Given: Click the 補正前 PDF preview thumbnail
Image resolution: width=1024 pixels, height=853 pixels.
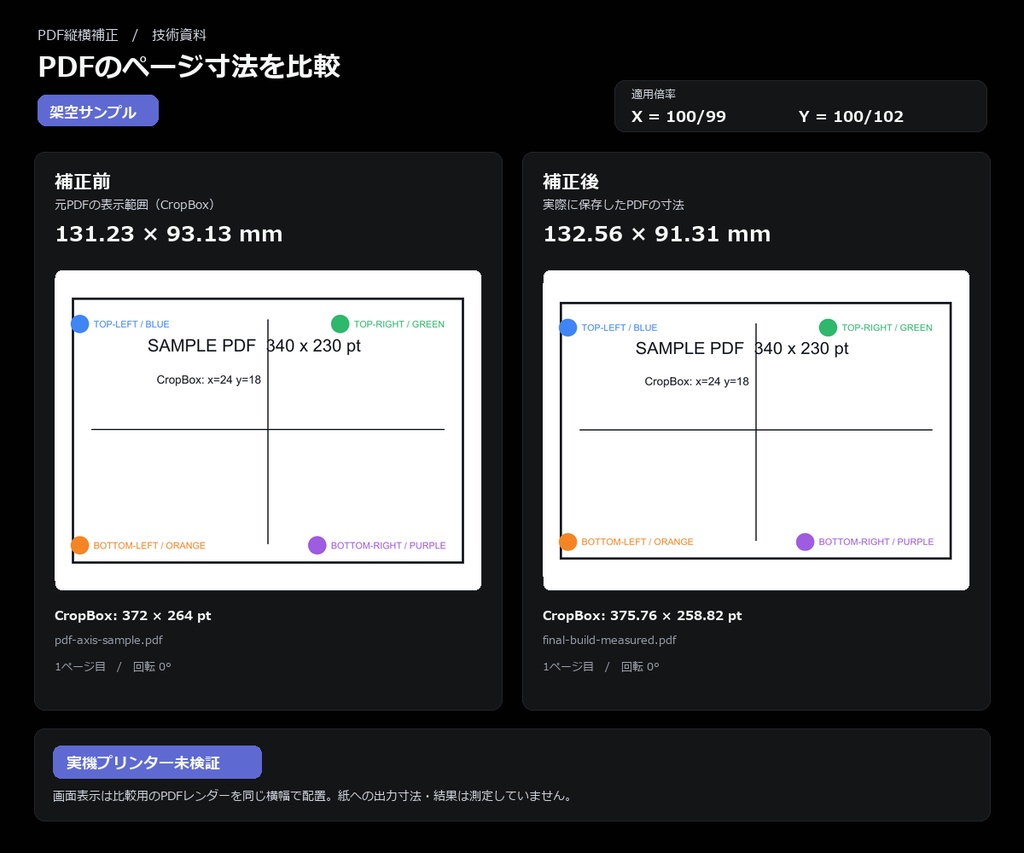Looking at the screenshot, I should click(268, 430).
